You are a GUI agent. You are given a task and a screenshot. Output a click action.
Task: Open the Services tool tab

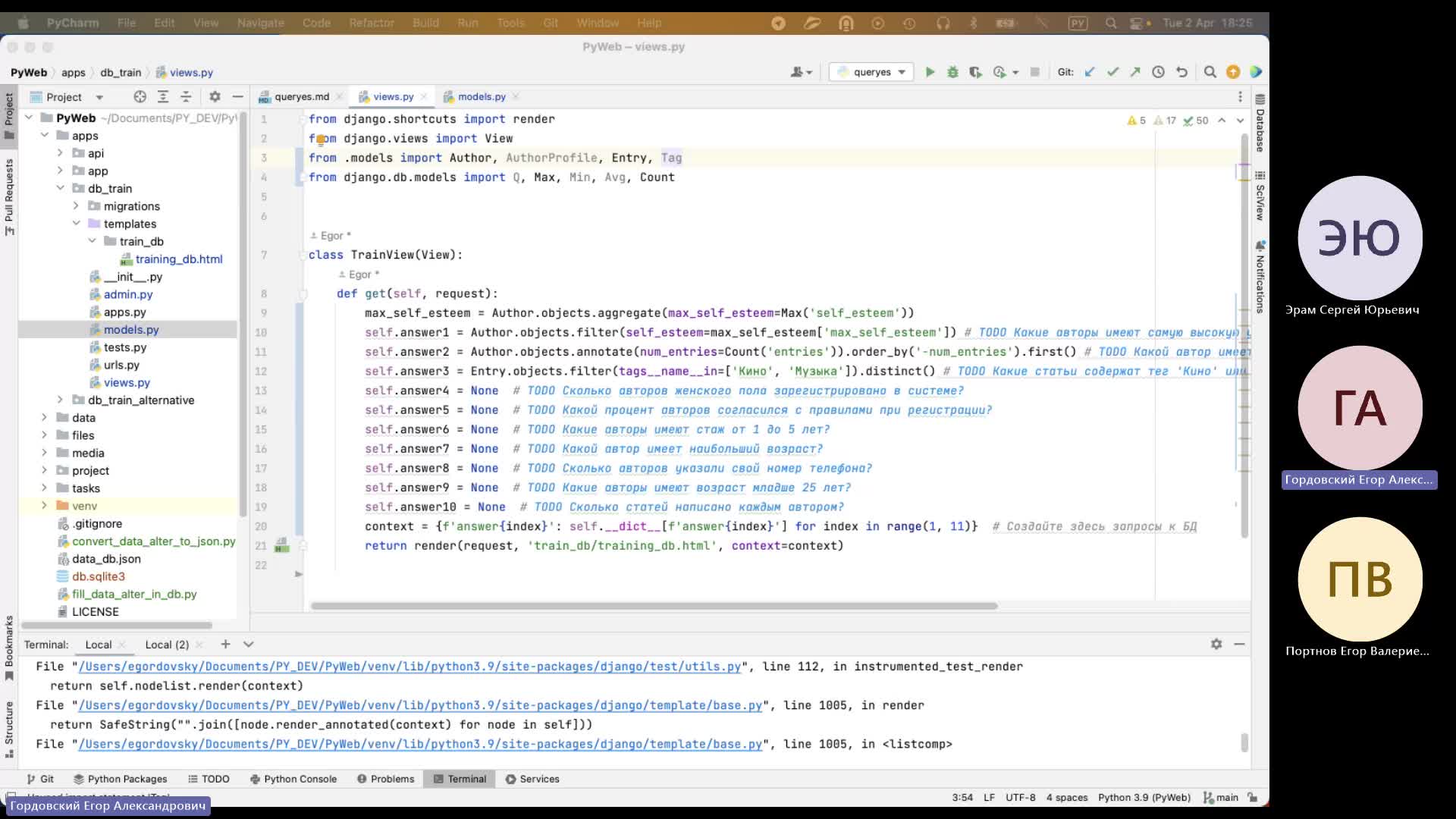pyautogui.click(x=532, y=779)
